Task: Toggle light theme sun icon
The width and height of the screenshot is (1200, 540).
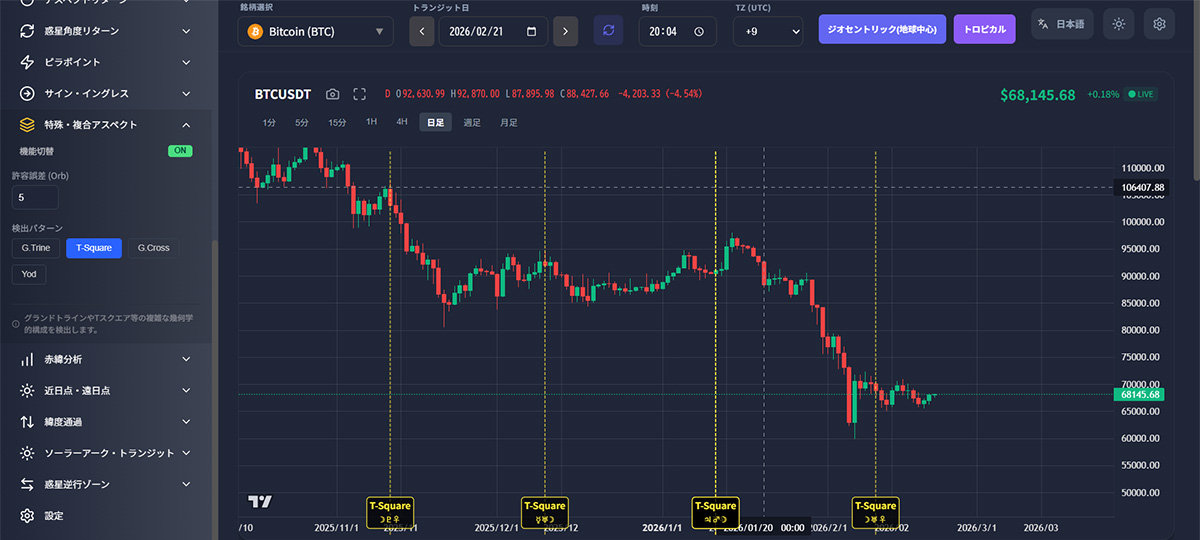Action: pyautogui.click(x=1118, y=24)
